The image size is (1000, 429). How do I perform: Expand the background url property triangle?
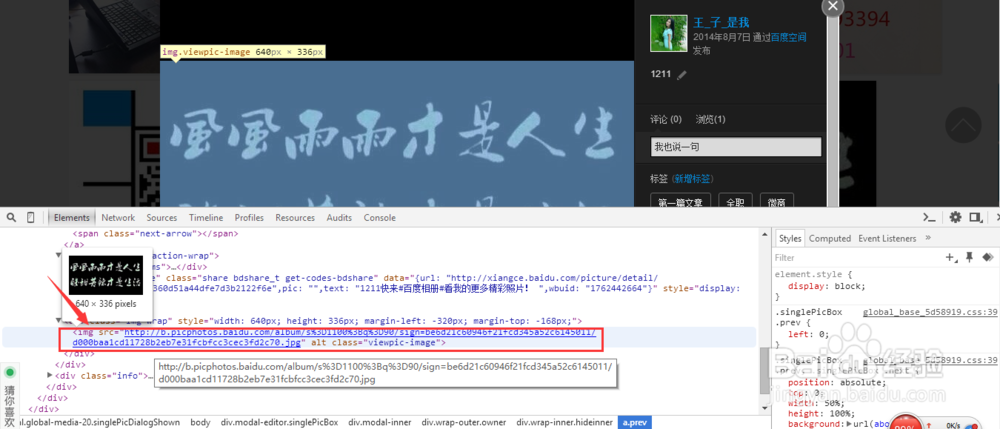[x=848, y=424]
